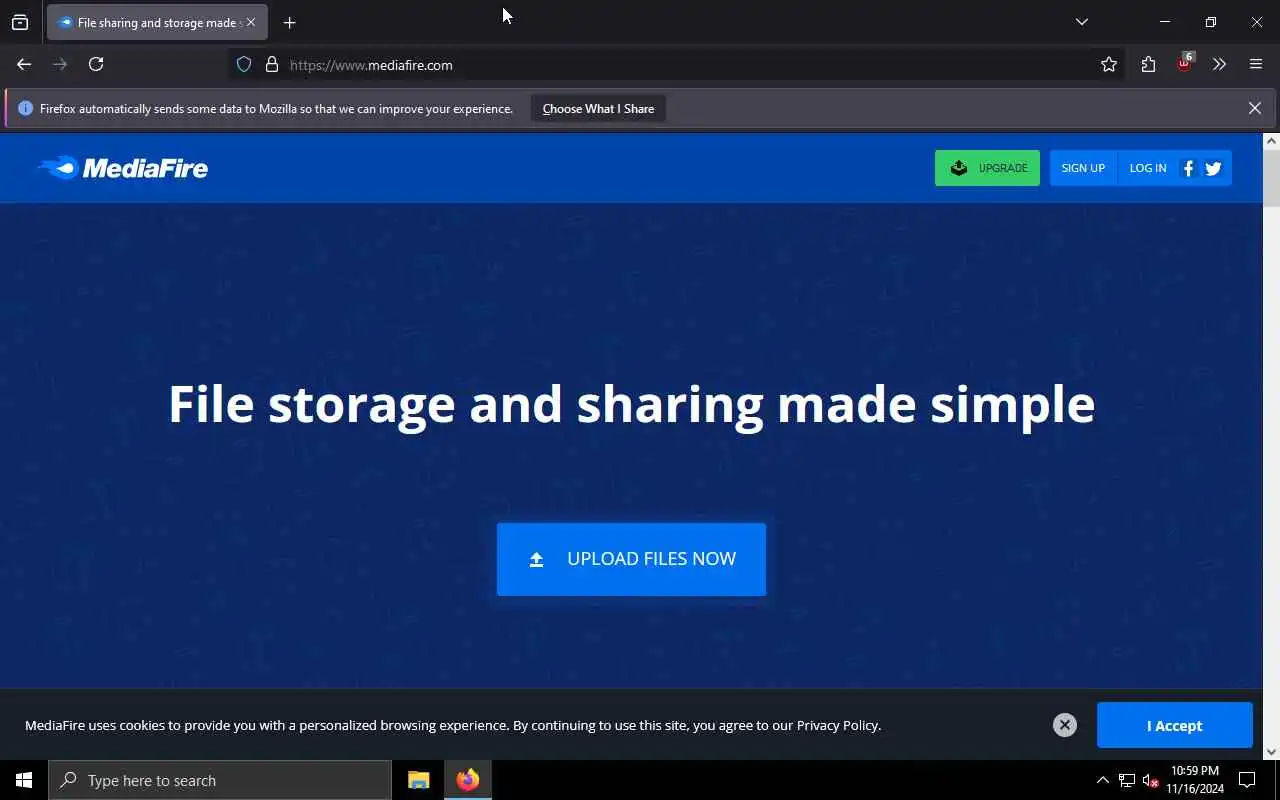This screenshot has width=1280, height=800.
Task: Open the Privacy Policy link
Action: point(838,725)
